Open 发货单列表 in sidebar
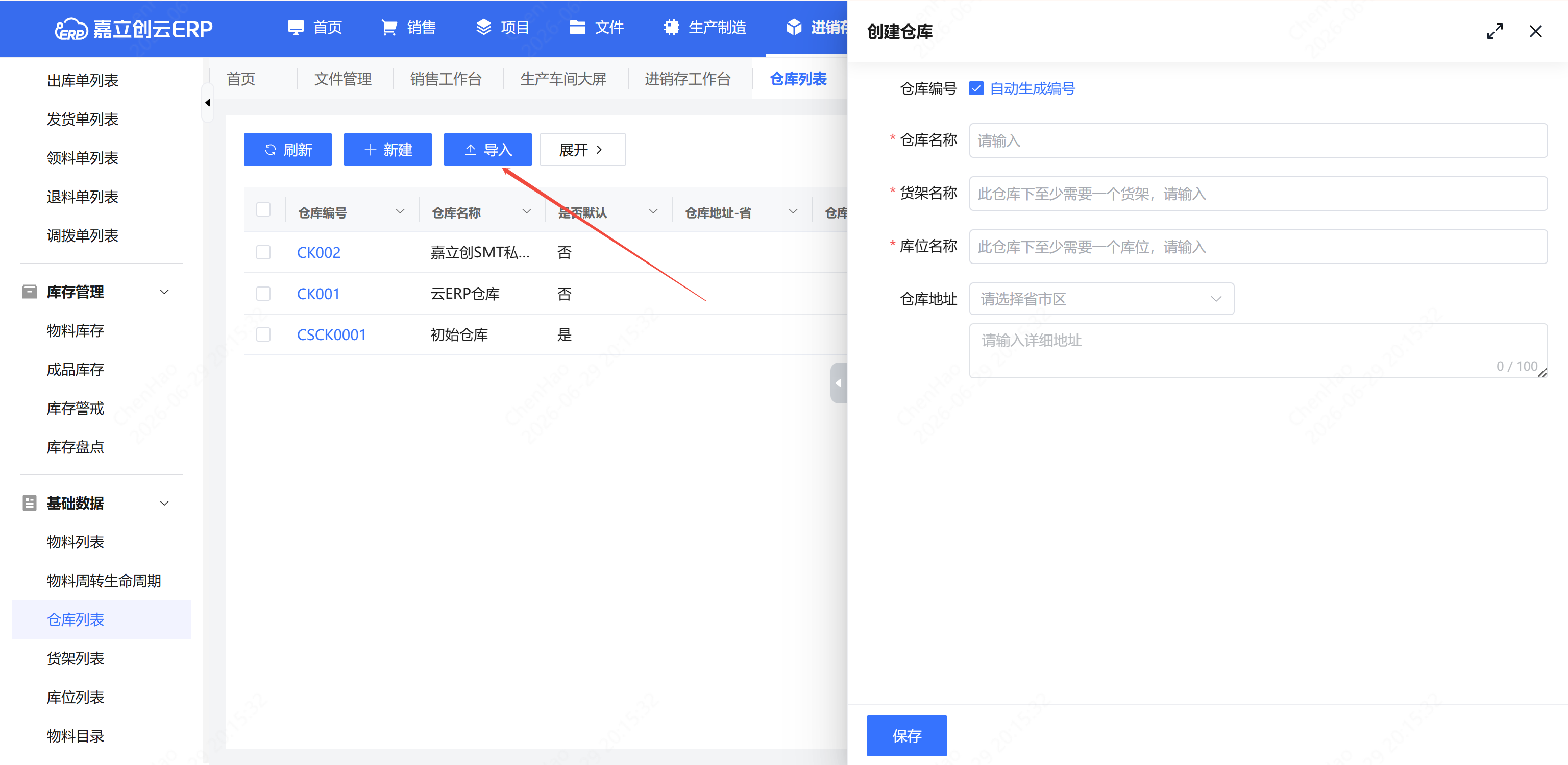Image resolution: width=1568 pixels, height=765 pixels. [82, 119]
